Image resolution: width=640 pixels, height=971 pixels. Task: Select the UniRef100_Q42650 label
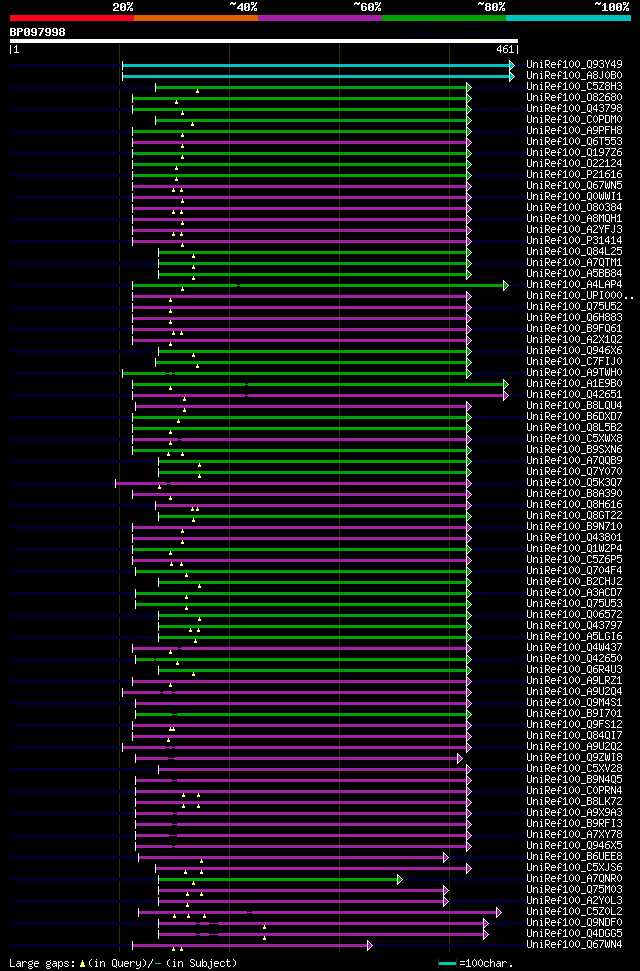tap(574, 658)
